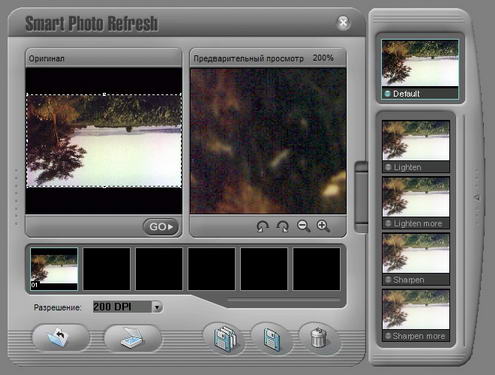Open the 200 DPI resolution dropdown
The height and width of the screenshot is (375, 495).
click(157, 307)
